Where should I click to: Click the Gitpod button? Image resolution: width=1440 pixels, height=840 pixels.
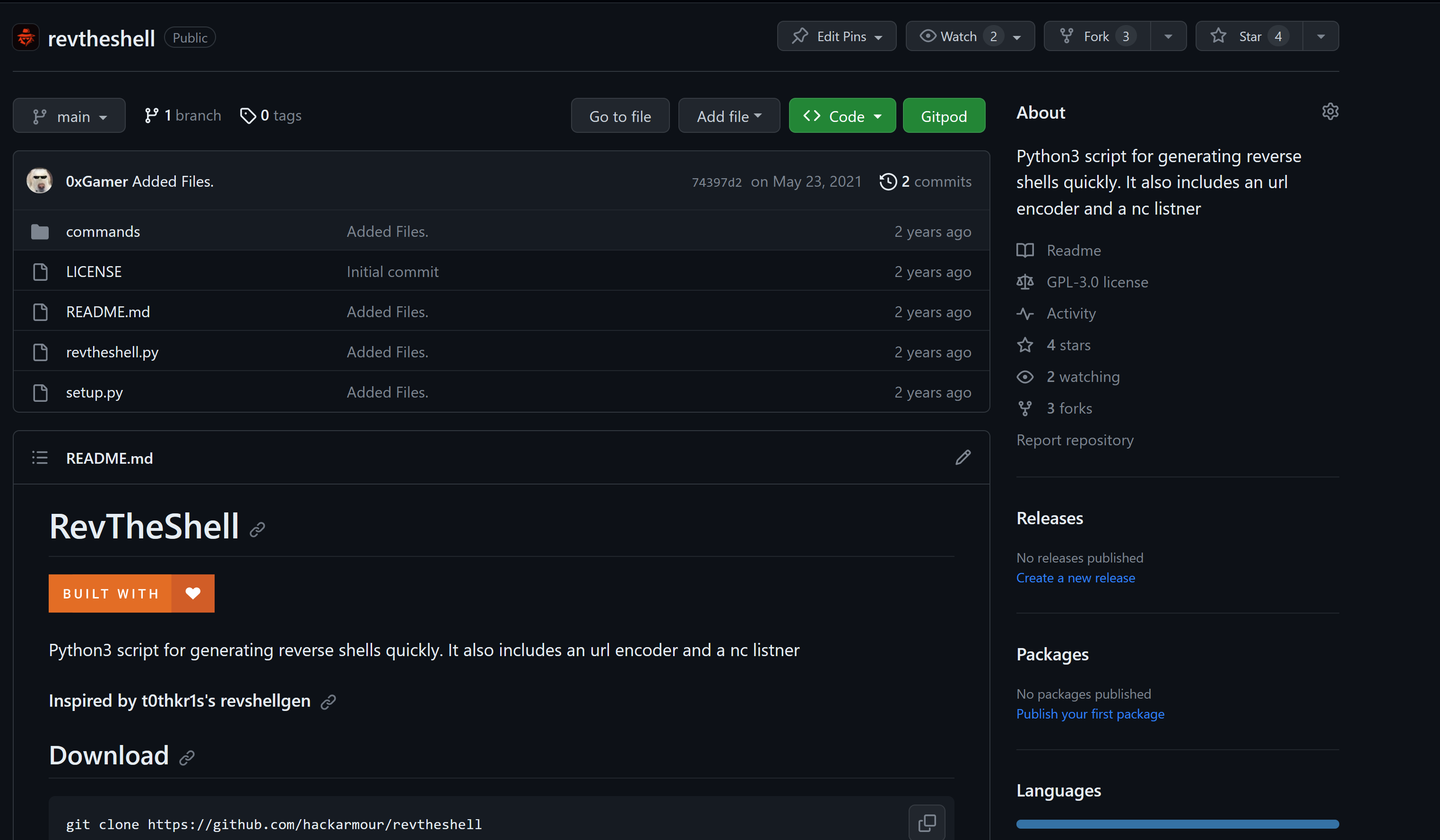(x=944, y=116)
